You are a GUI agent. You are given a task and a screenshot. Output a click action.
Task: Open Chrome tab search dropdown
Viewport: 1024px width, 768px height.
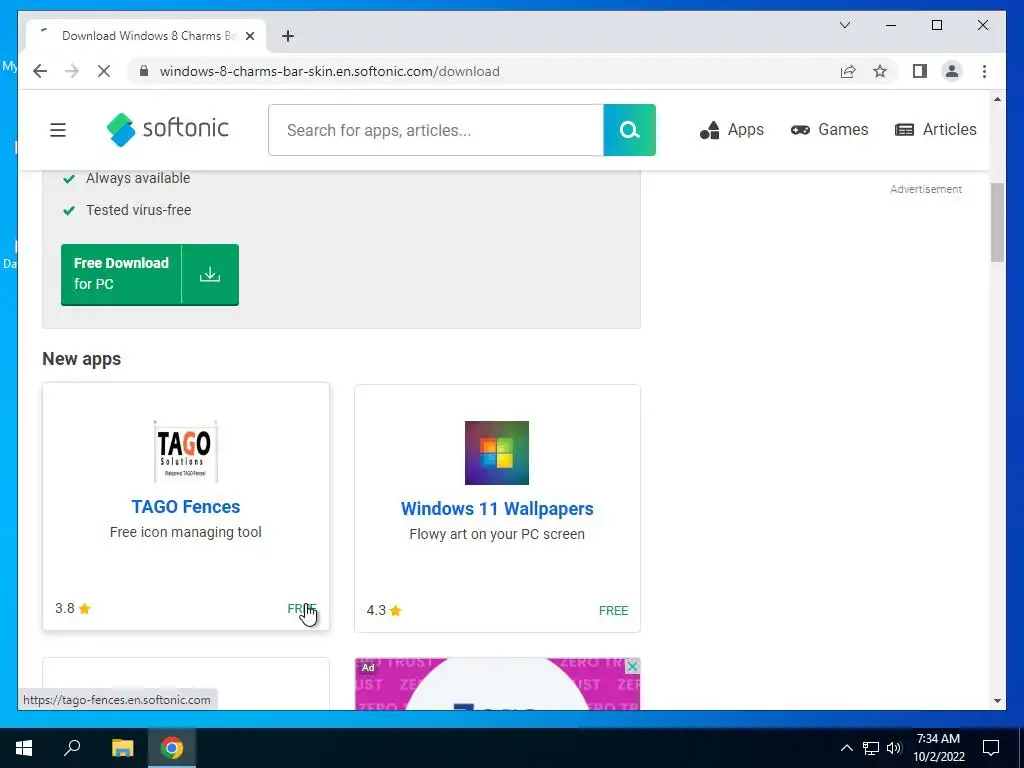[844, 25]
